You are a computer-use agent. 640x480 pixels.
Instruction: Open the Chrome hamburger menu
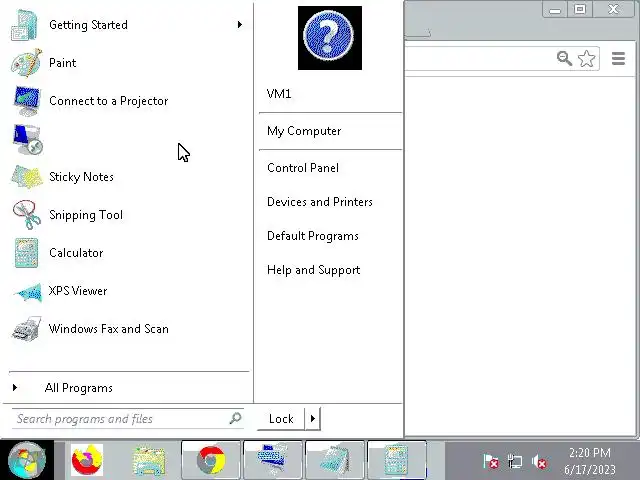click(x=618, y=58)
